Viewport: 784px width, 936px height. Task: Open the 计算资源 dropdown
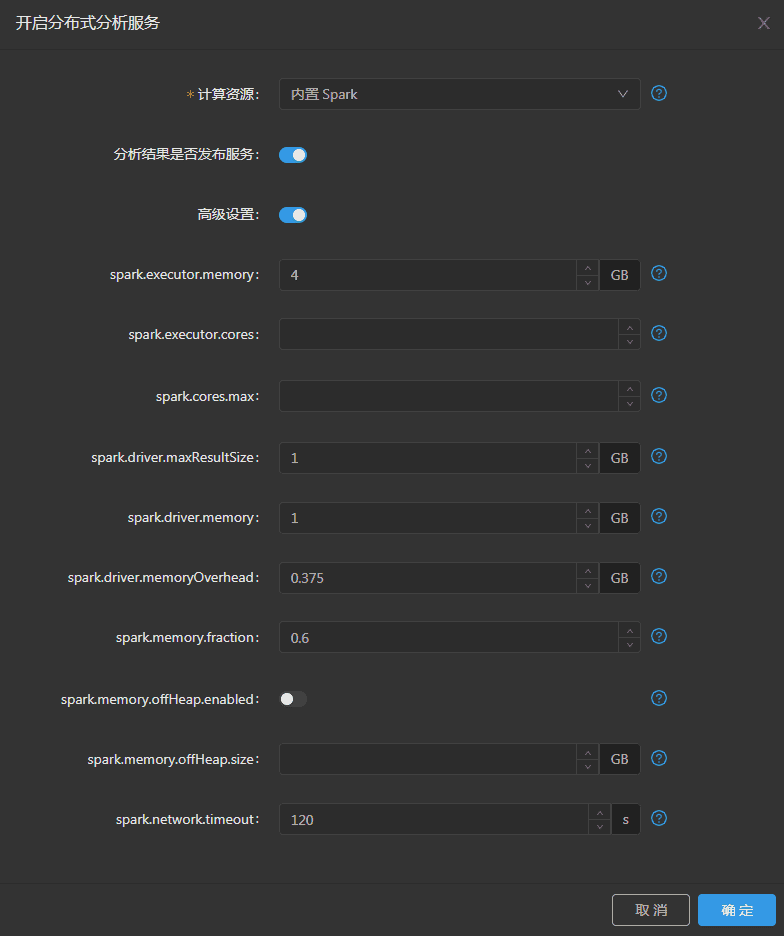pyautogui.click(x=459, y=94)
